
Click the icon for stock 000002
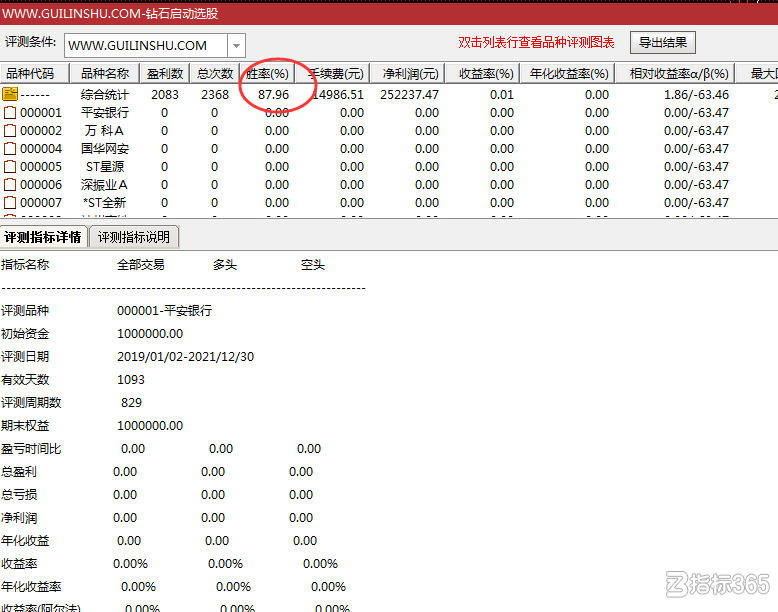click(x=9, y=131)
